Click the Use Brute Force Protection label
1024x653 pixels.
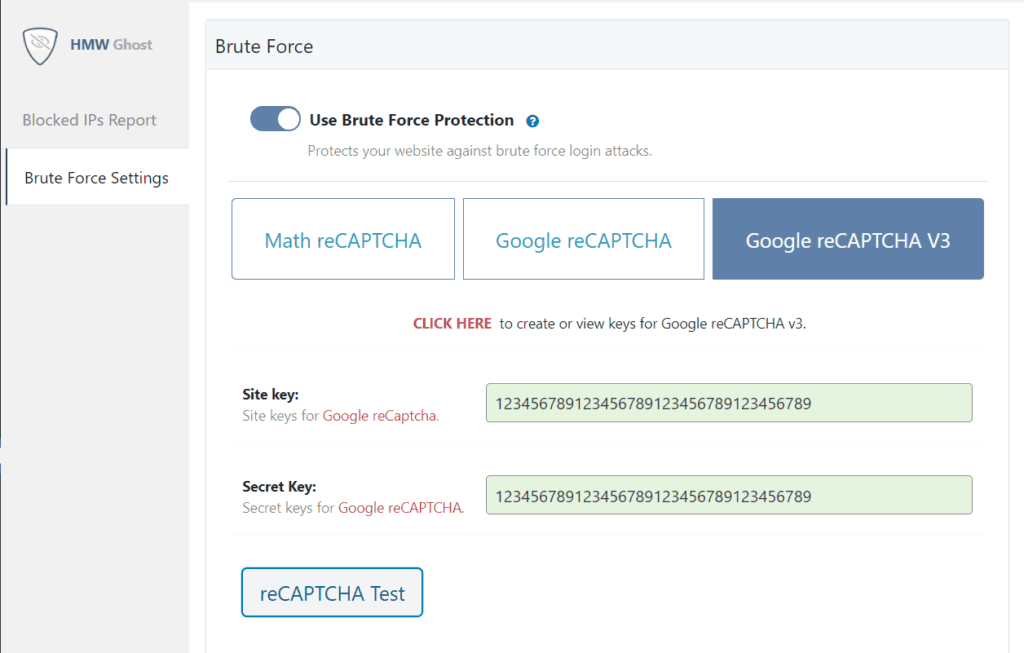(x=411, y=120)
